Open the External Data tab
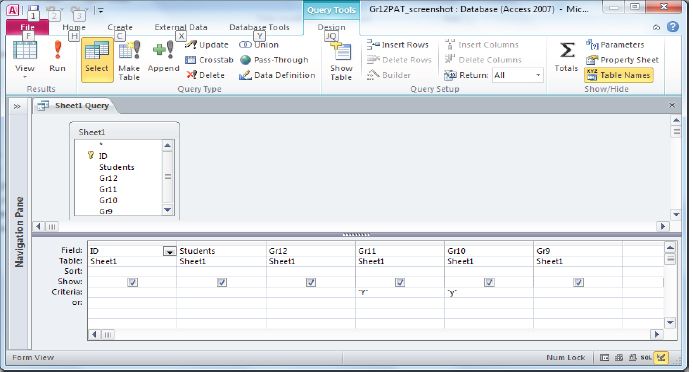693x372 pixels. click(x=181, y=27)
